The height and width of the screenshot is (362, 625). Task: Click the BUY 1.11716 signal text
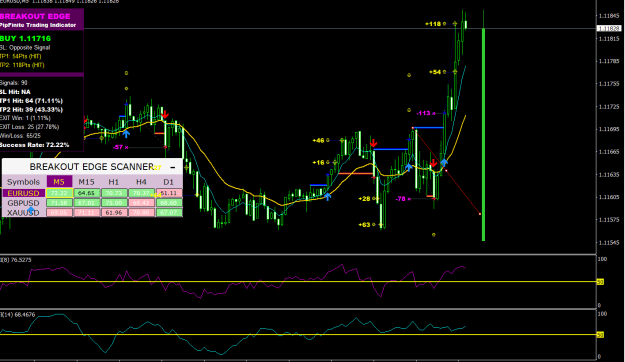click(x=26, y=39)
